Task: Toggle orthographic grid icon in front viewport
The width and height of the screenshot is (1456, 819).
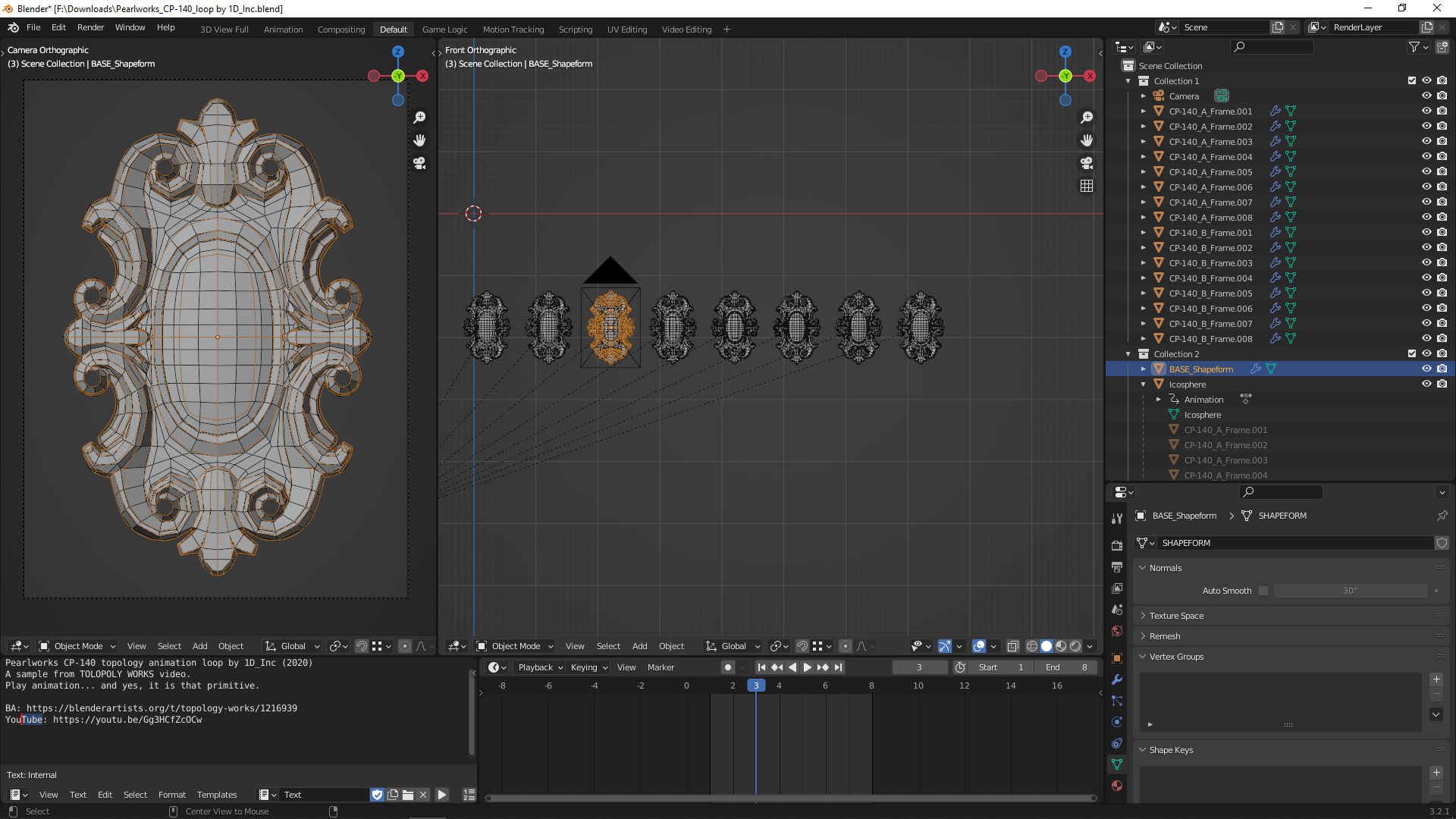Action: (x=1087, y=186)
